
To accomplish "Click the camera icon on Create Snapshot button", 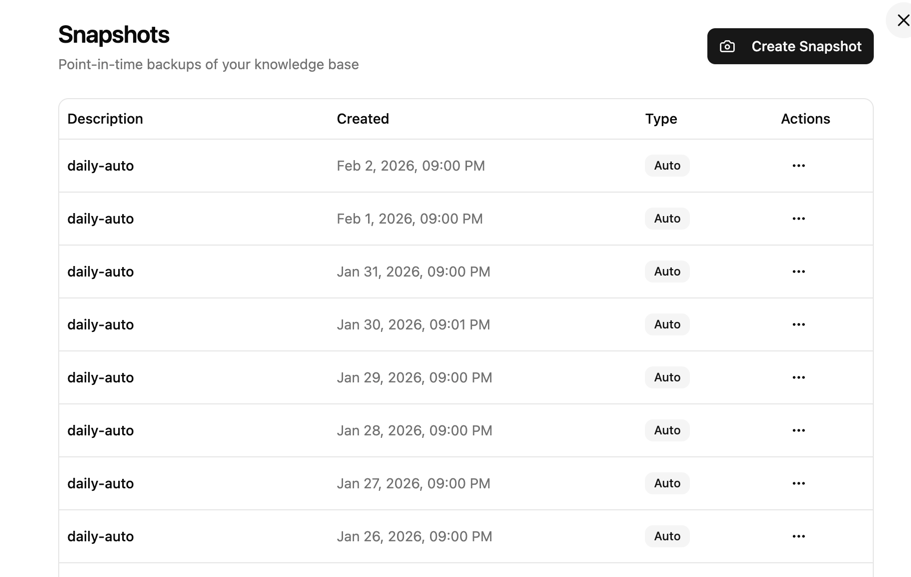I will 725,46.
